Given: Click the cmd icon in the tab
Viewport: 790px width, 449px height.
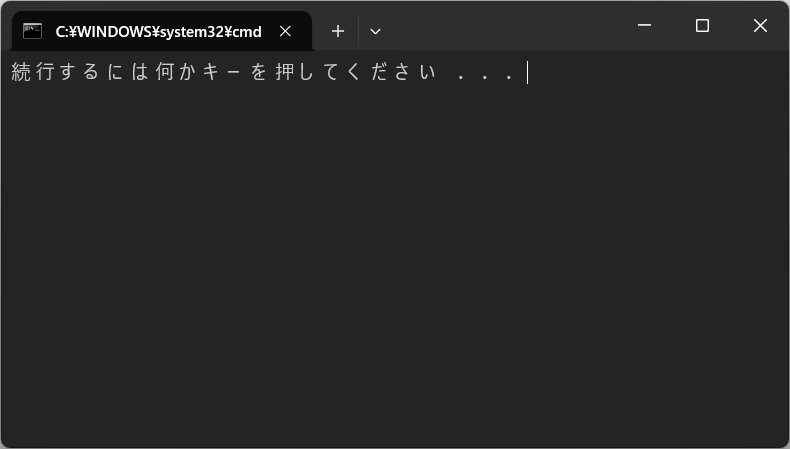Looking at the screenshot, I should [x=32, y=31].
